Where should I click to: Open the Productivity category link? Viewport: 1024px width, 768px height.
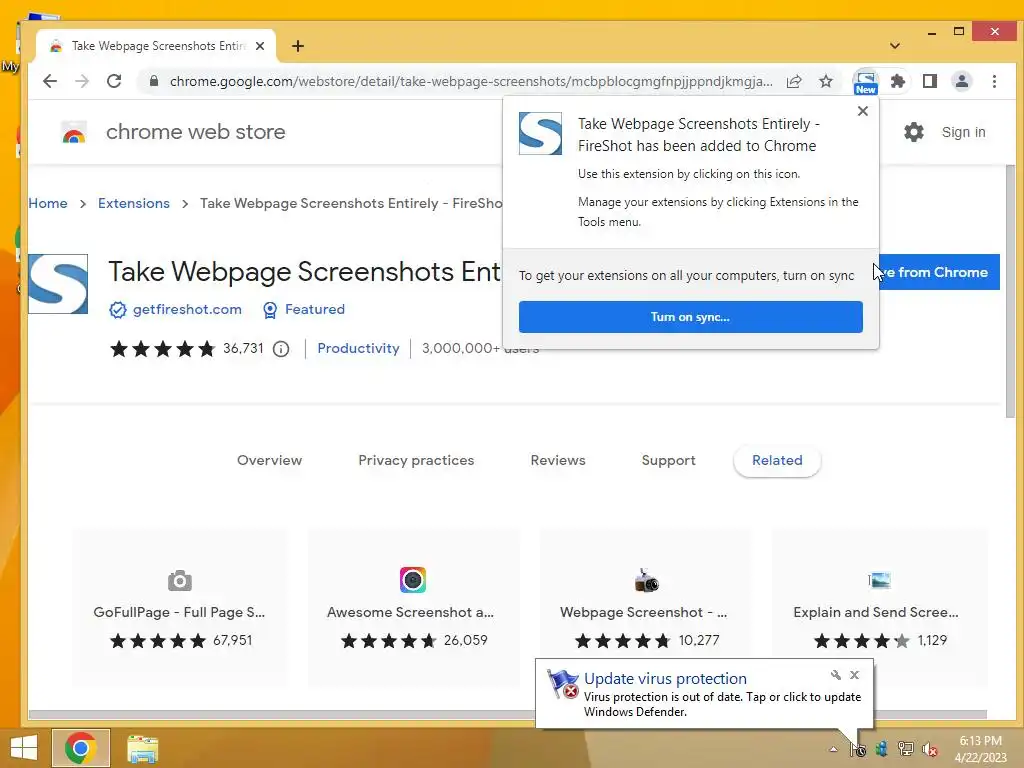(x=358, y=348)
